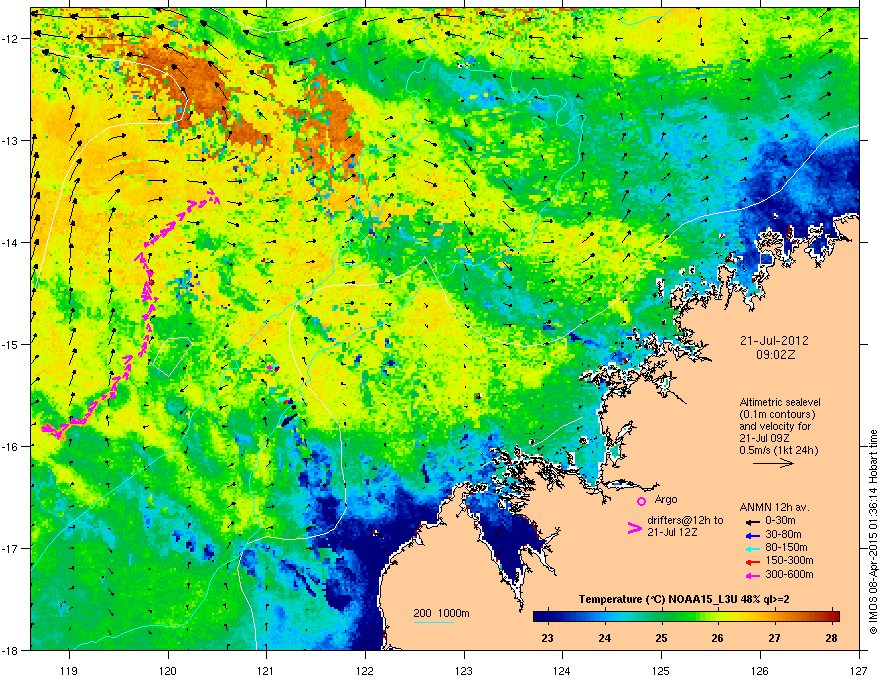The image size is (880, 680).
Task: Click the latitude axis label '-14'
Action: [10, 242]
